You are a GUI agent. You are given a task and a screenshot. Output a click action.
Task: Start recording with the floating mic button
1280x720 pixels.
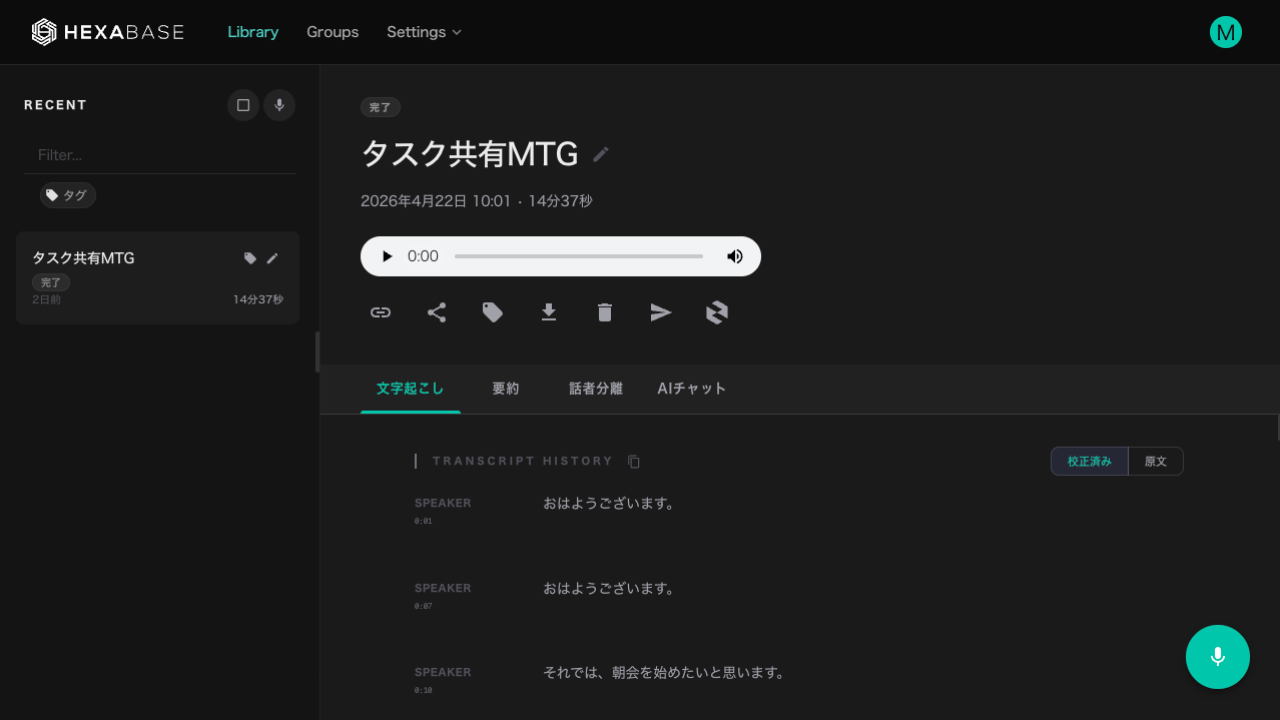pyautogui.click(x=1218, y=657)
